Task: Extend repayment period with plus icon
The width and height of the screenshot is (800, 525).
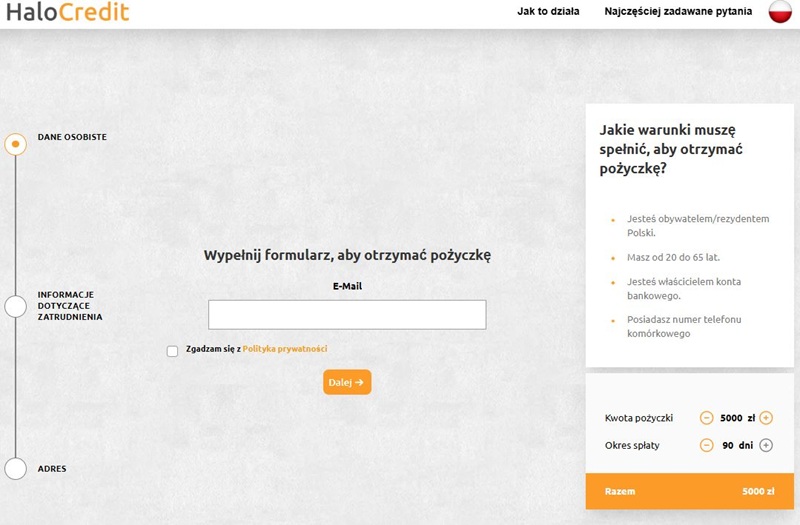Action: point(766,445)
